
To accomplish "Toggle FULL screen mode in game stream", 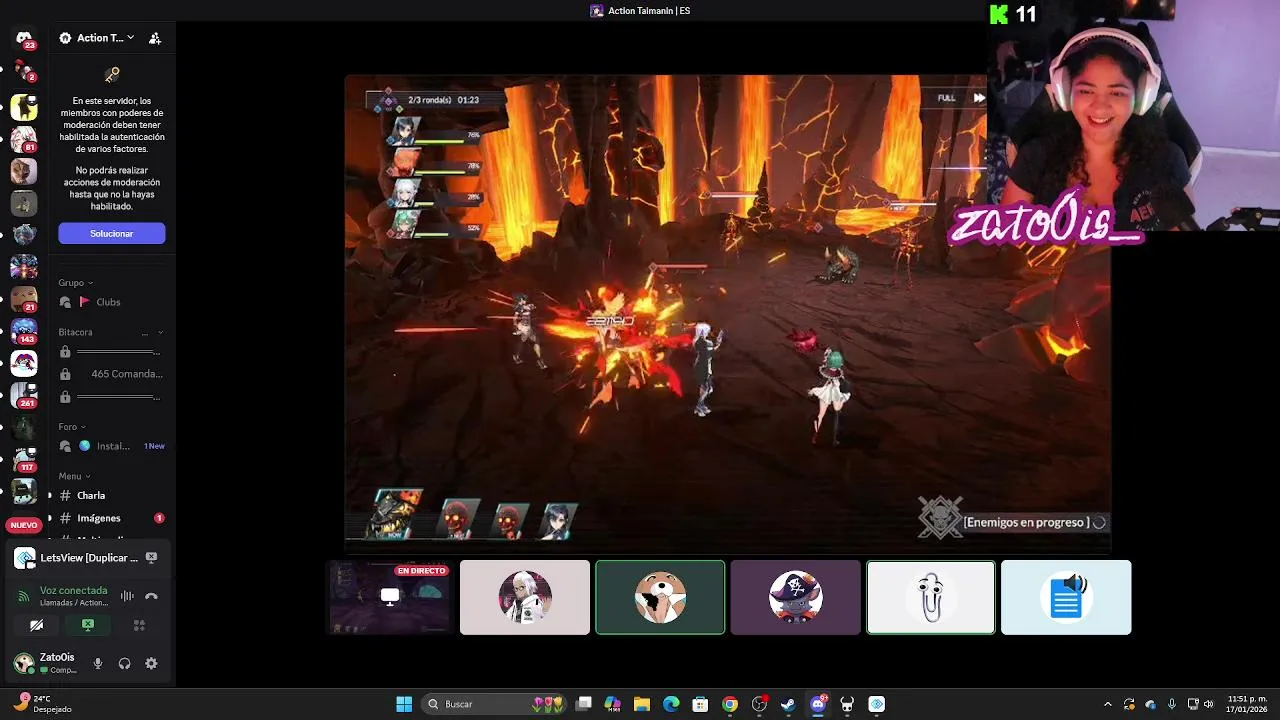I will click(946, 98).
